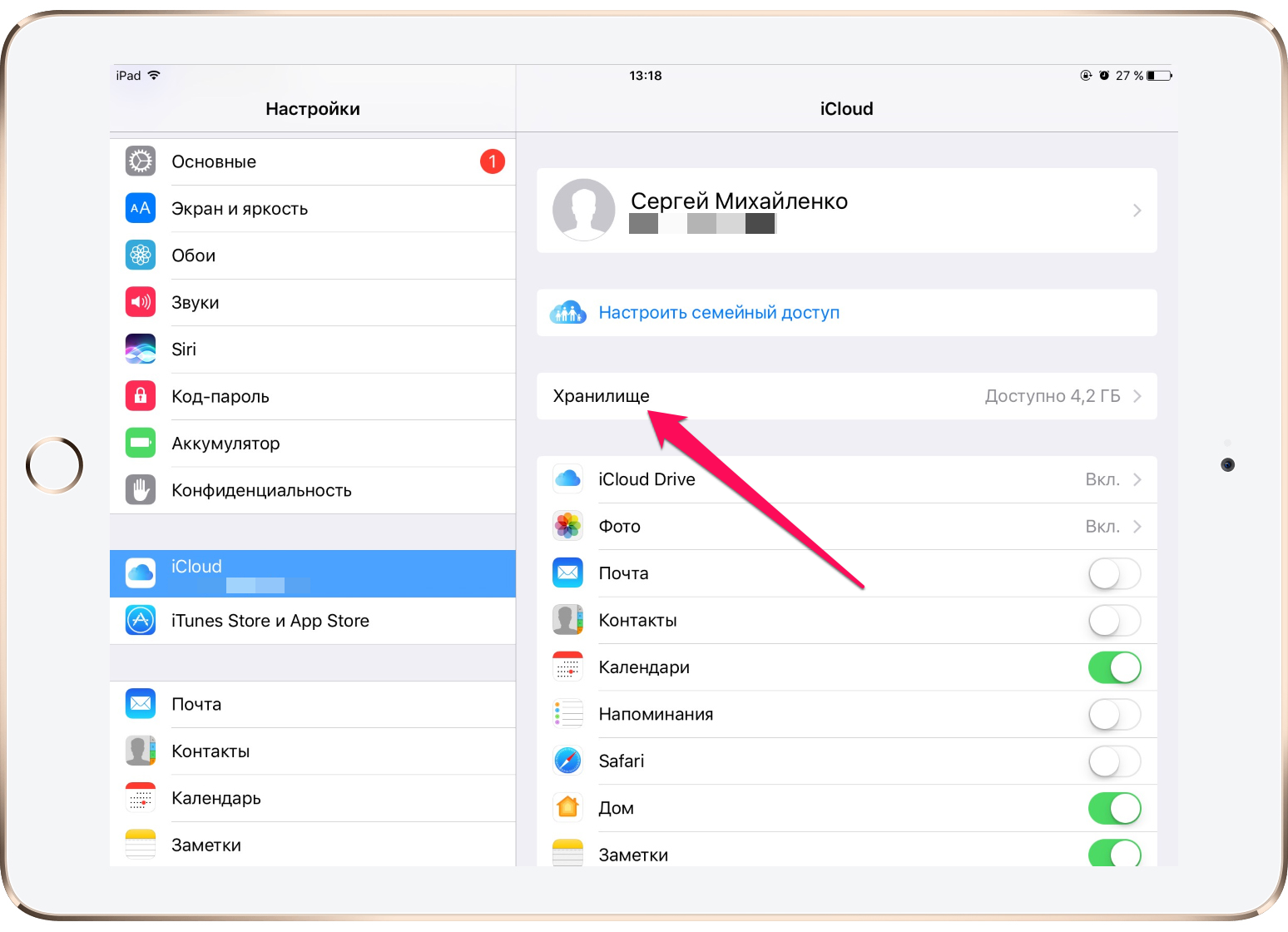Enable the Почта iCloud toggle
Screen dimensions: 1288x932
1115,573
